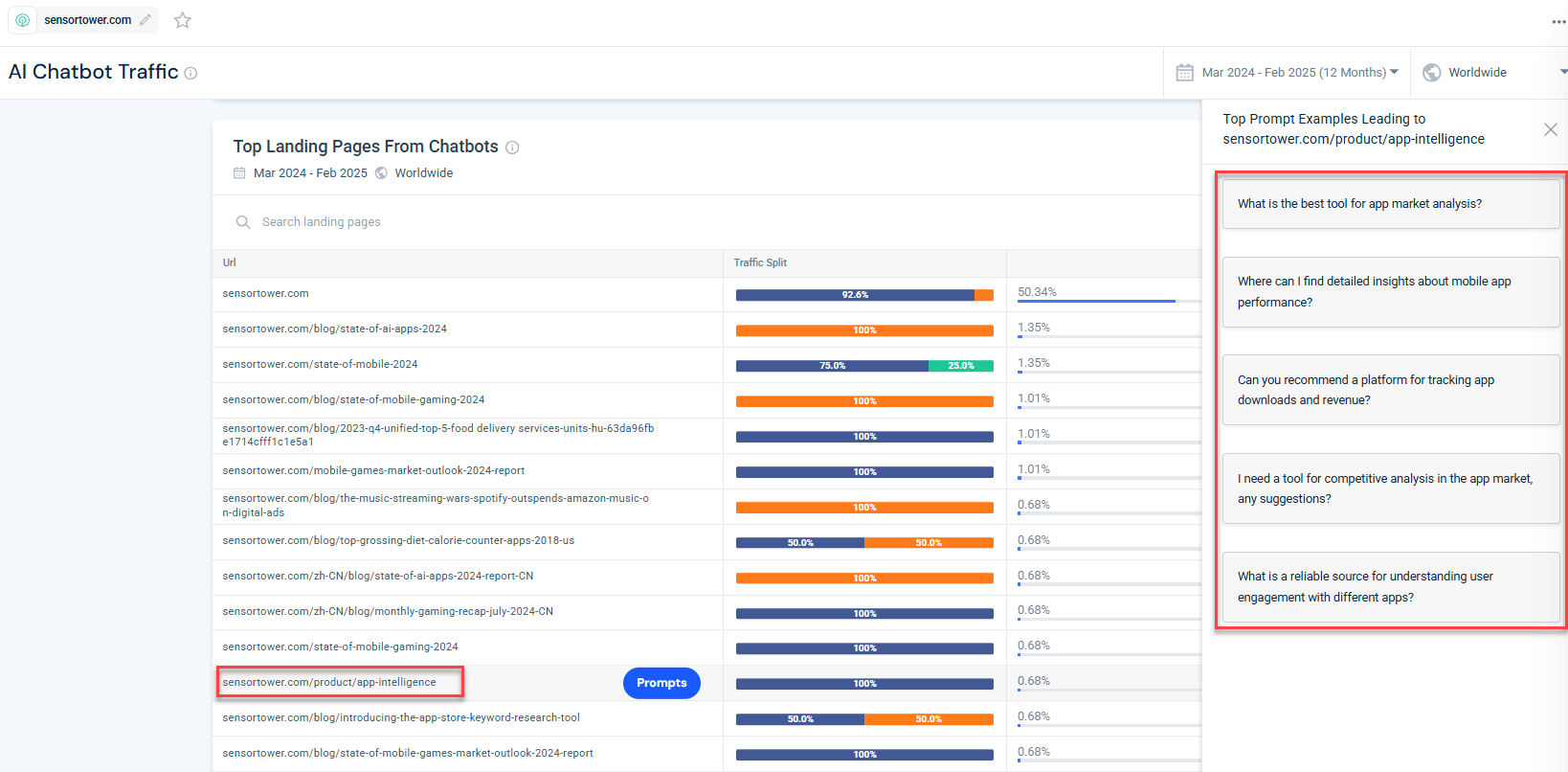Open the top-5-food delivery services URL
Image resolution: width=1568 pixels, height=772 pixels.
(438, 435)
